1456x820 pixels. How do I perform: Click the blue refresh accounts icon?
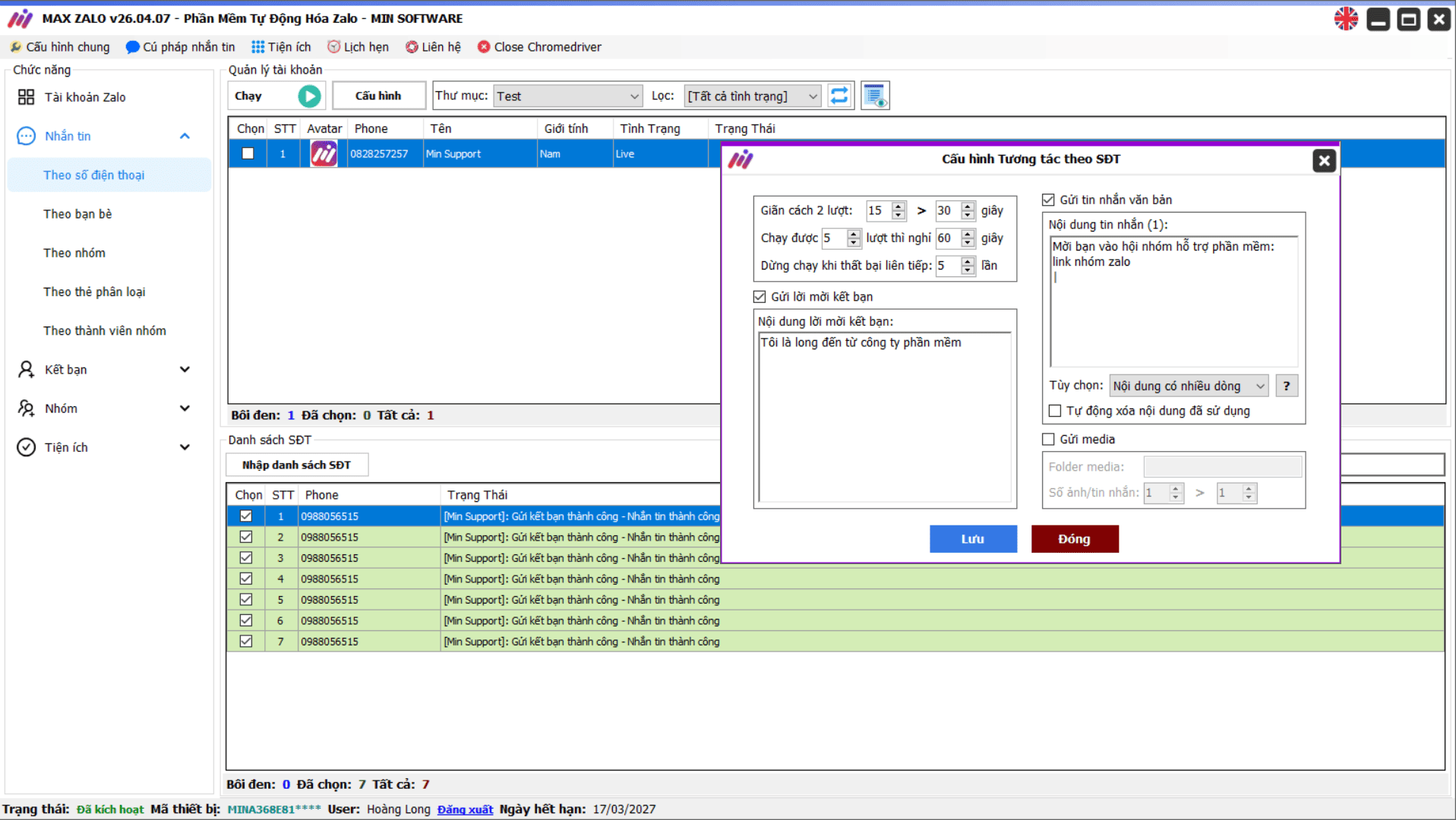coord(839,96)
